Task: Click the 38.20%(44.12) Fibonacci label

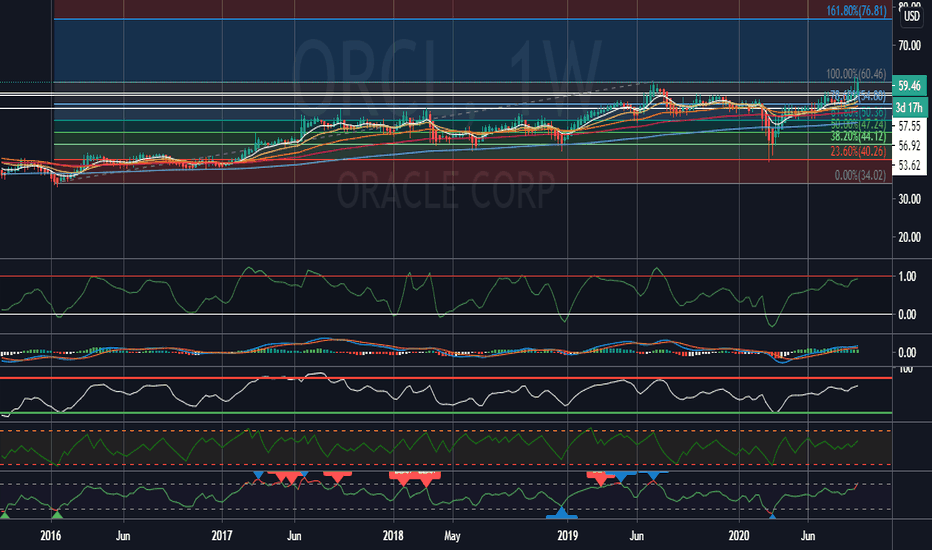Action: [x=858, y=137]
